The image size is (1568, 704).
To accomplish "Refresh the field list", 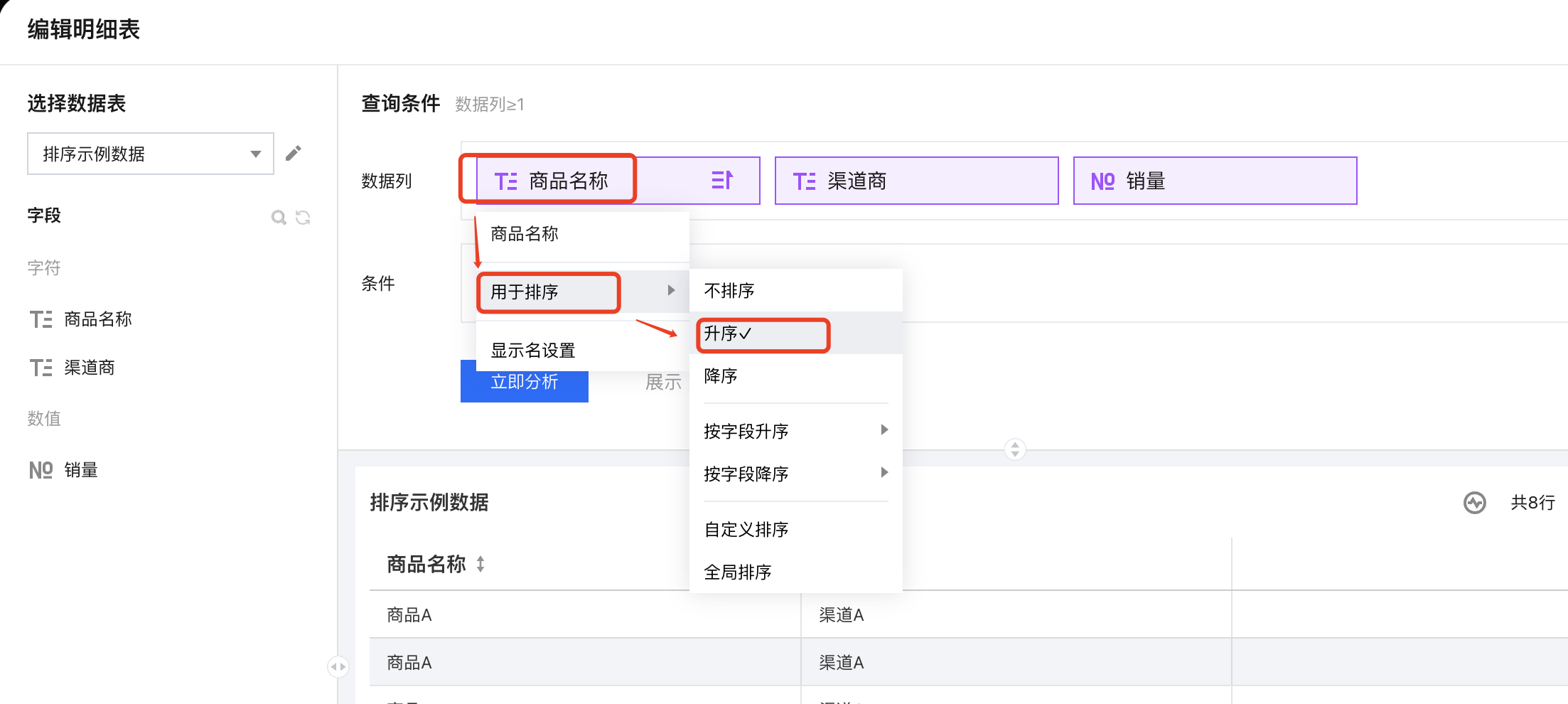I will [304, 218].
